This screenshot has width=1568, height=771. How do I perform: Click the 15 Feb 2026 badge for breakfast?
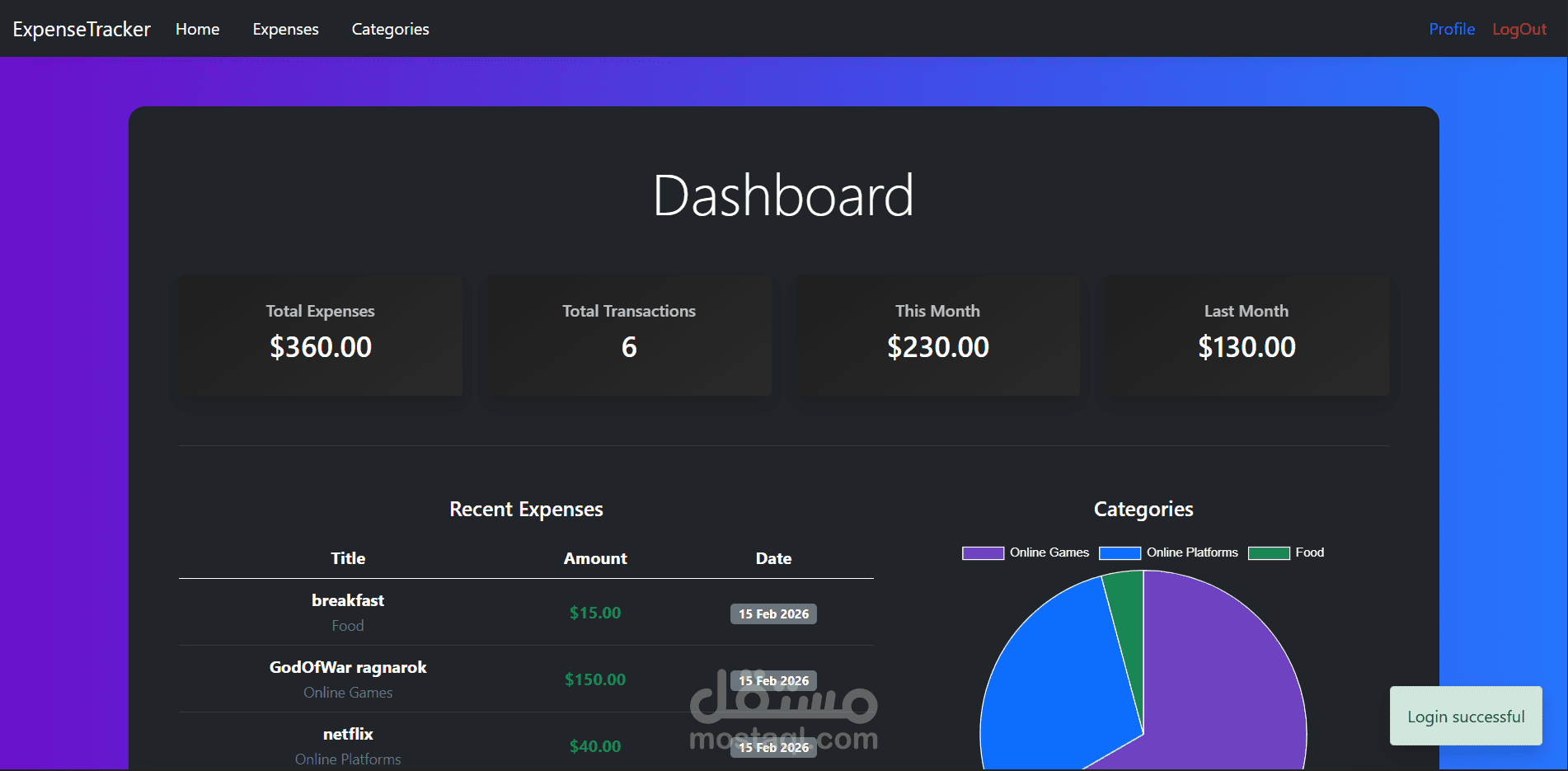coord(772,614)
